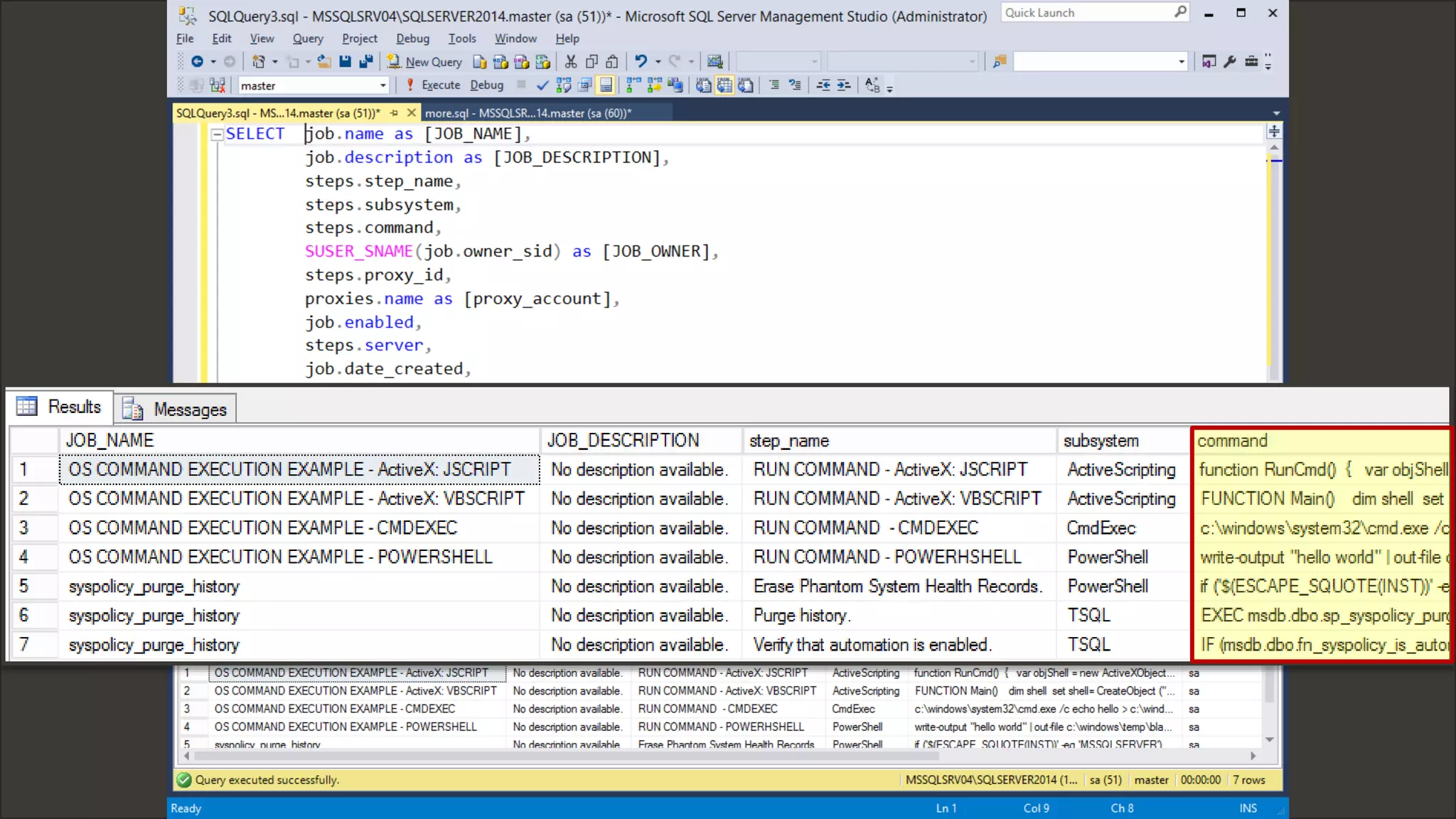Screen dimensions: 1456x819
Task: Click the Save All icon
Action: pos(366,62)
